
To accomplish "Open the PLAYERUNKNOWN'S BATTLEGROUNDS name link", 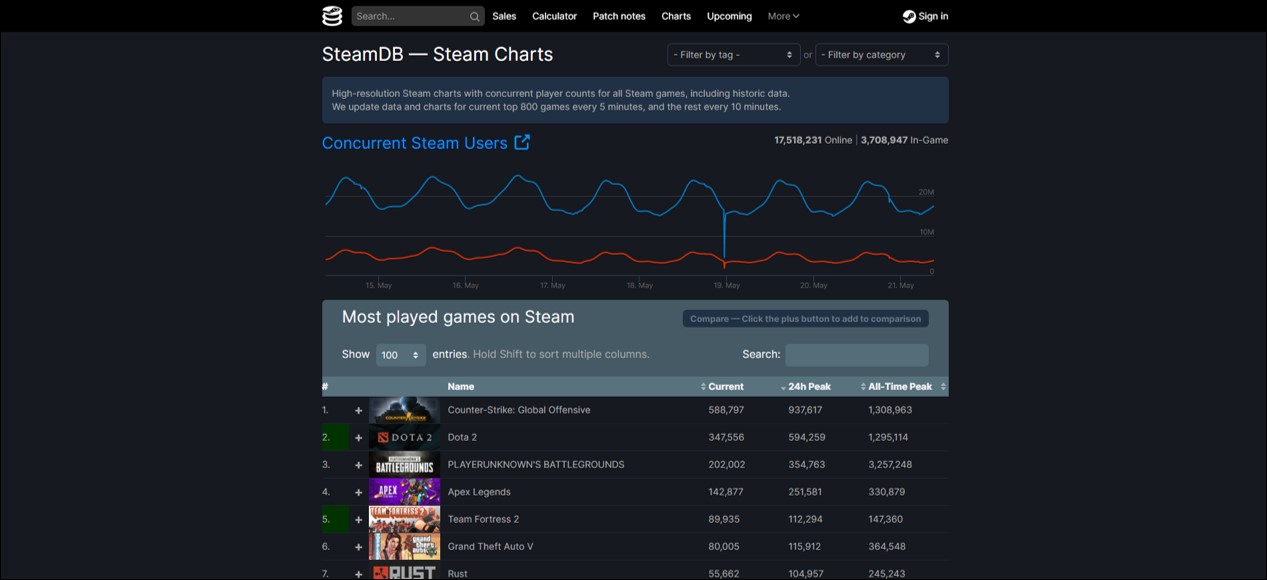I will click(x=536, y=465).
